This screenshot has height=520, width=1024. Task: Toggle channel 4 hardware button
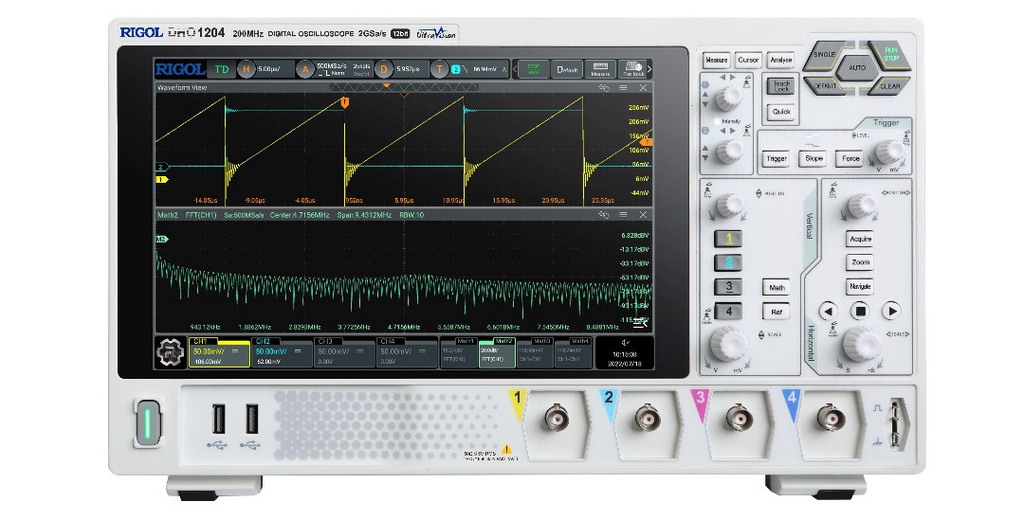[728, 311]
